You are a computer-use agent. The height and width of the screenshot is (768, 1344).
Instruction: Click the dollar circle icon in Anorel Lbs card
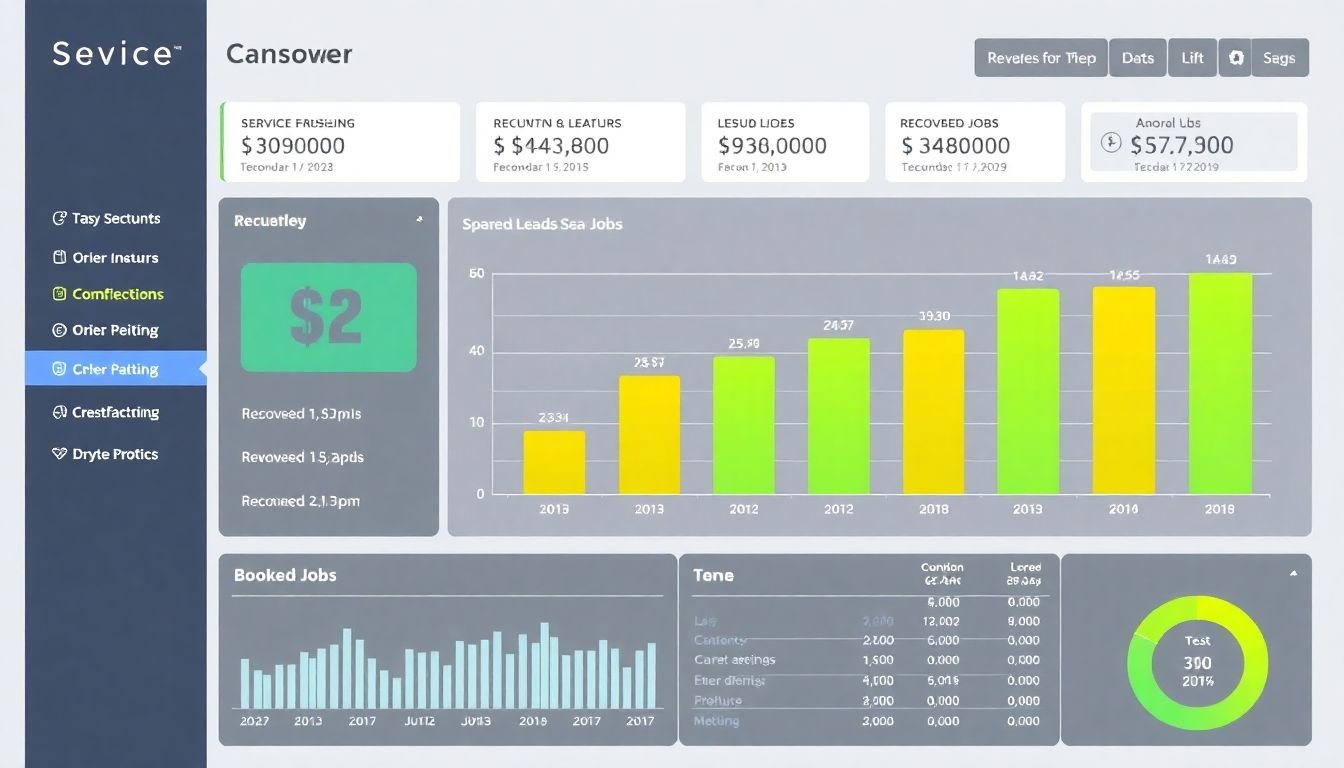pos(1111,143)
